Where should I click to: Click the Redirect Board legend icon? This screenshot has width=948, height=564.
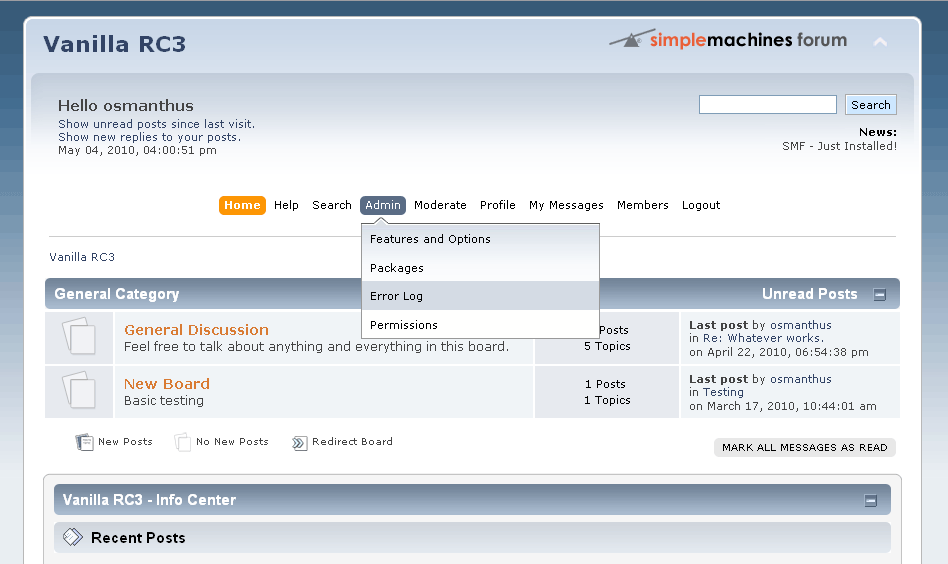[299, 443]
